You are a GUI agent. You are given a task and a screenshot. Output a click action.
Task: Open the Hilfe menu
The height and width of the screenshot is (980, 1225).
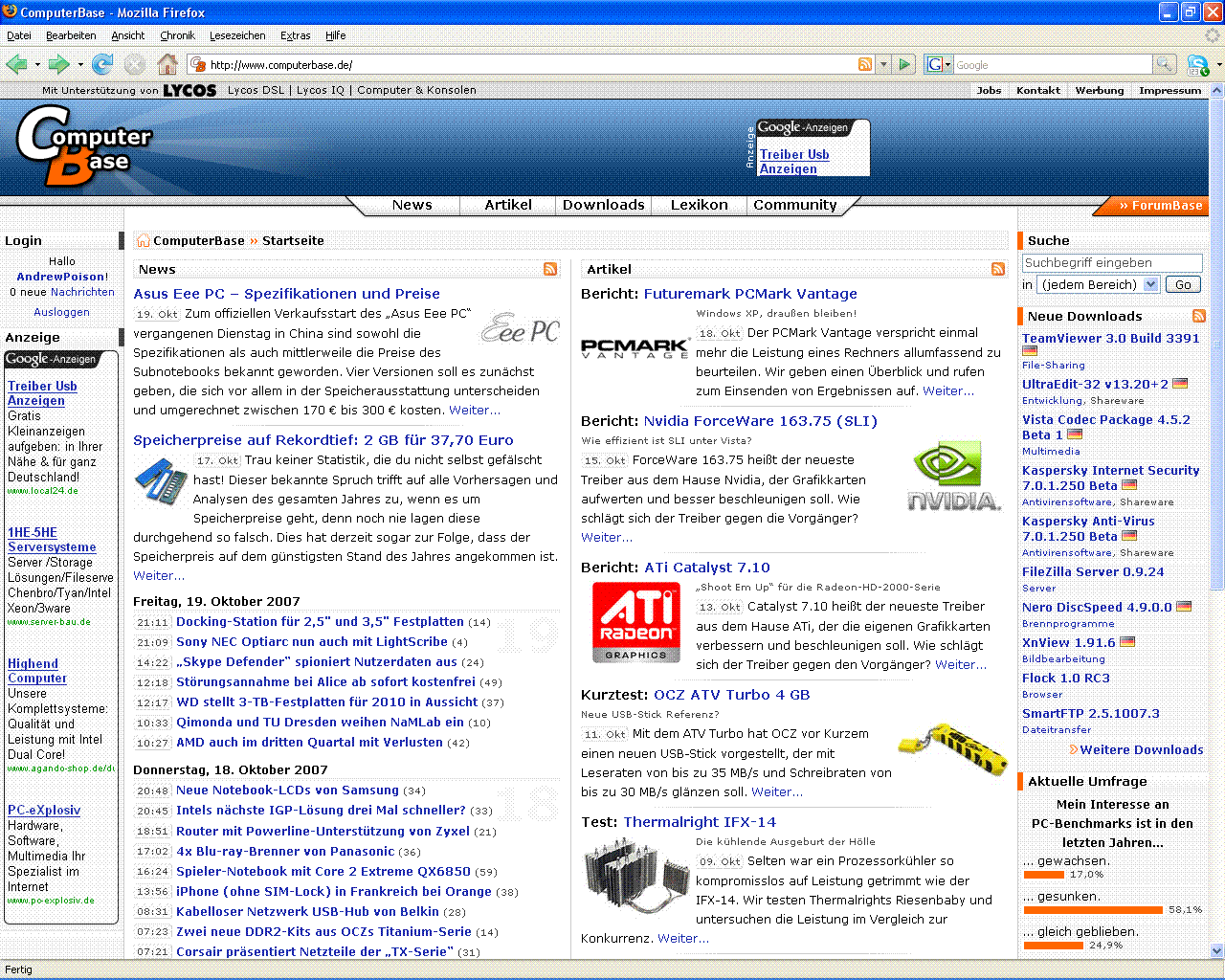tap(336, 35)
